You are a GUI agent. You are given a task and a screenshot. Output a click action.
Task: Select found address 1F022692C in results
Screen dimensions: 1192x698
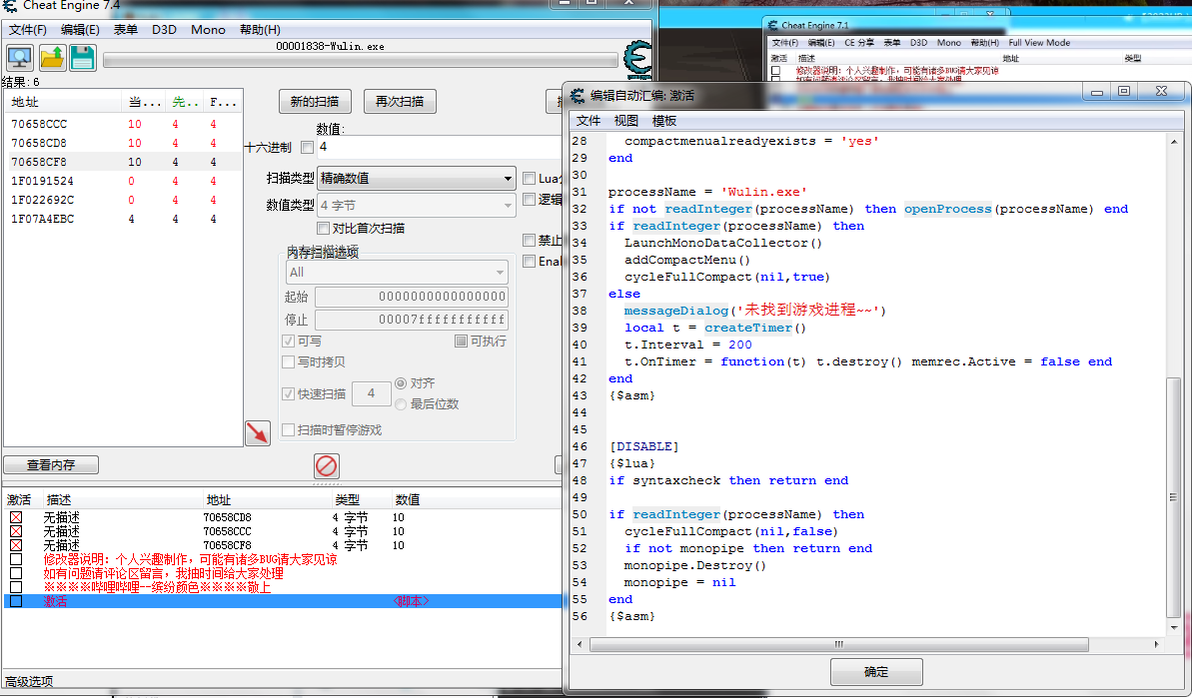tap(123, 200)
